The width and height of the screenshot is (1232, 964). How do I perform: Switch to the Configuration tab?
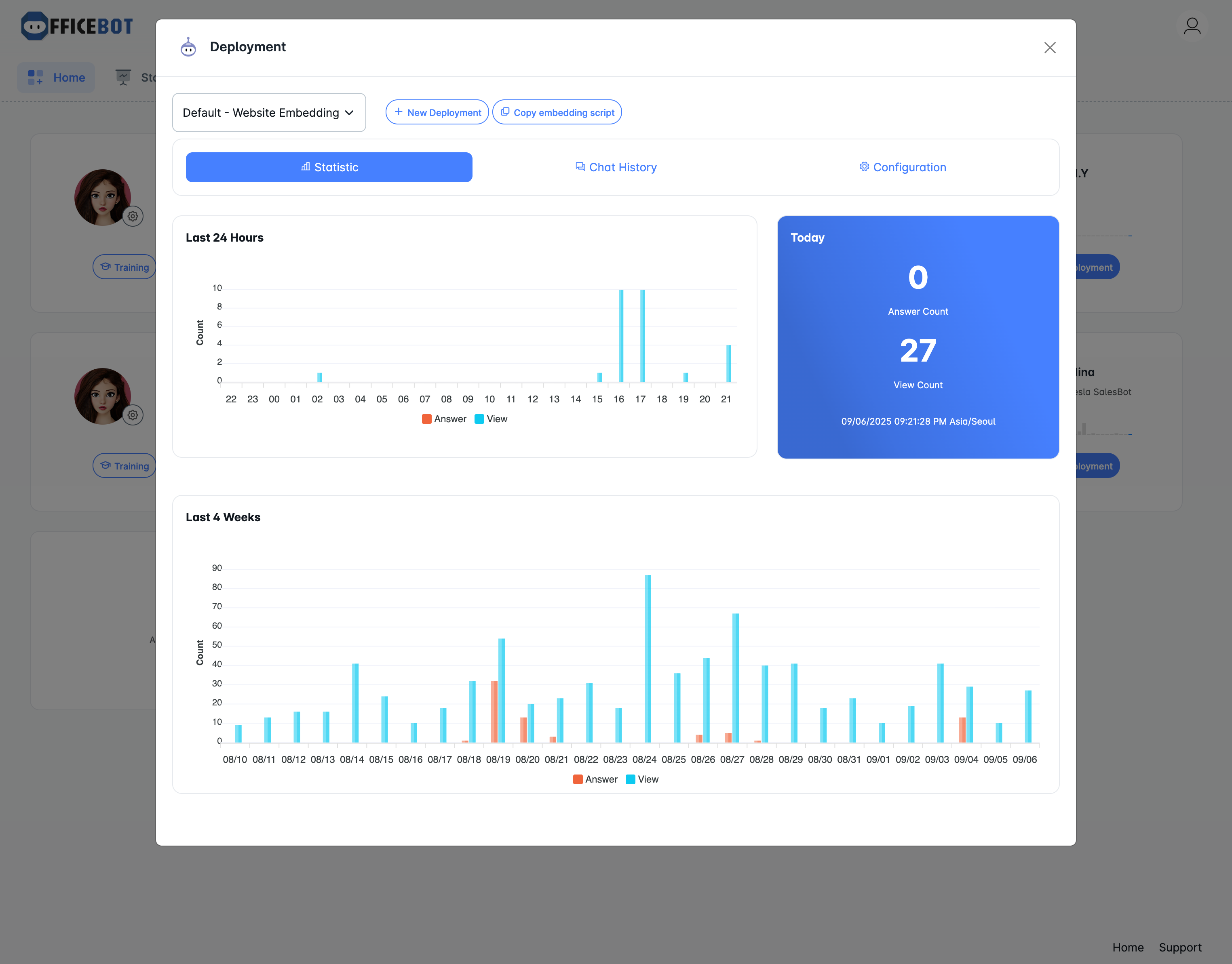tap(902, 167)
